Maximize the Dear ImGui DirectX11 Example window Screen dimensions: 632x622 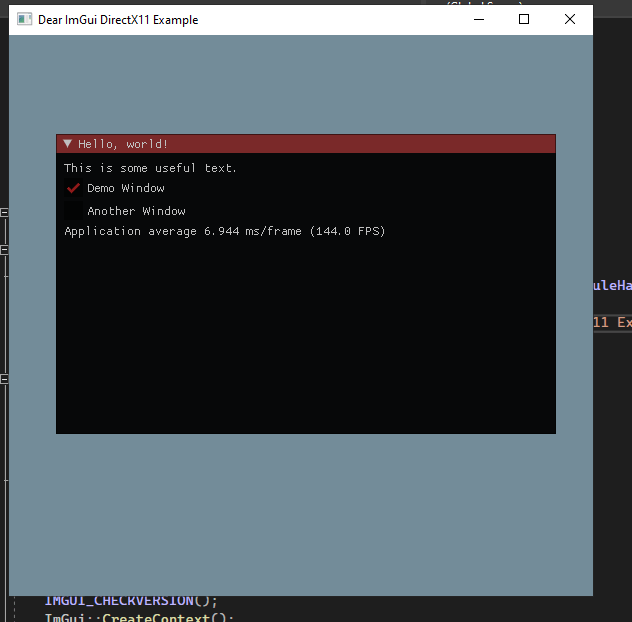click(x=524, y=19)
